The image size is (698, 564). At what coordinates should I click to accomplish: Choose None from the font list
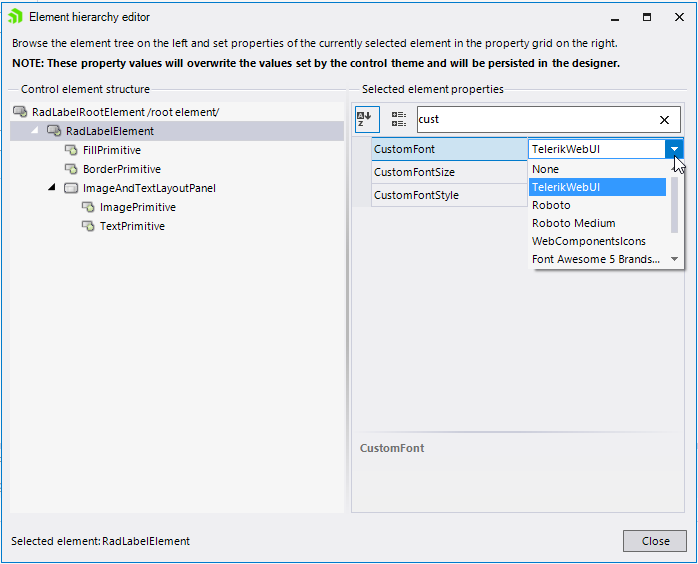point(546,169)
